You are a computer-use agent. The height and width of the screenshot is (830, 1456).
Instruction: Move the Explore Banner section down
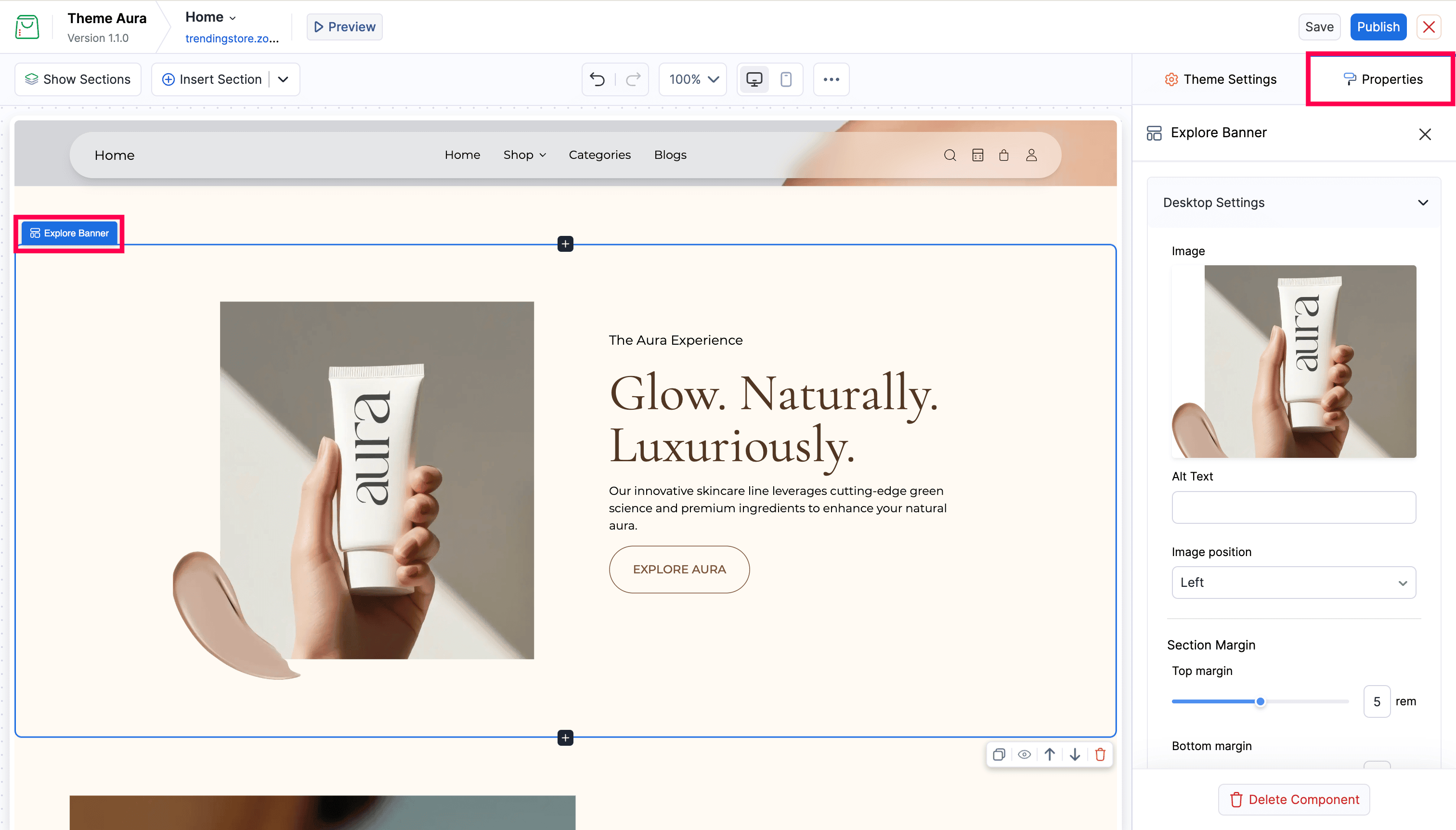(1075, 754)
